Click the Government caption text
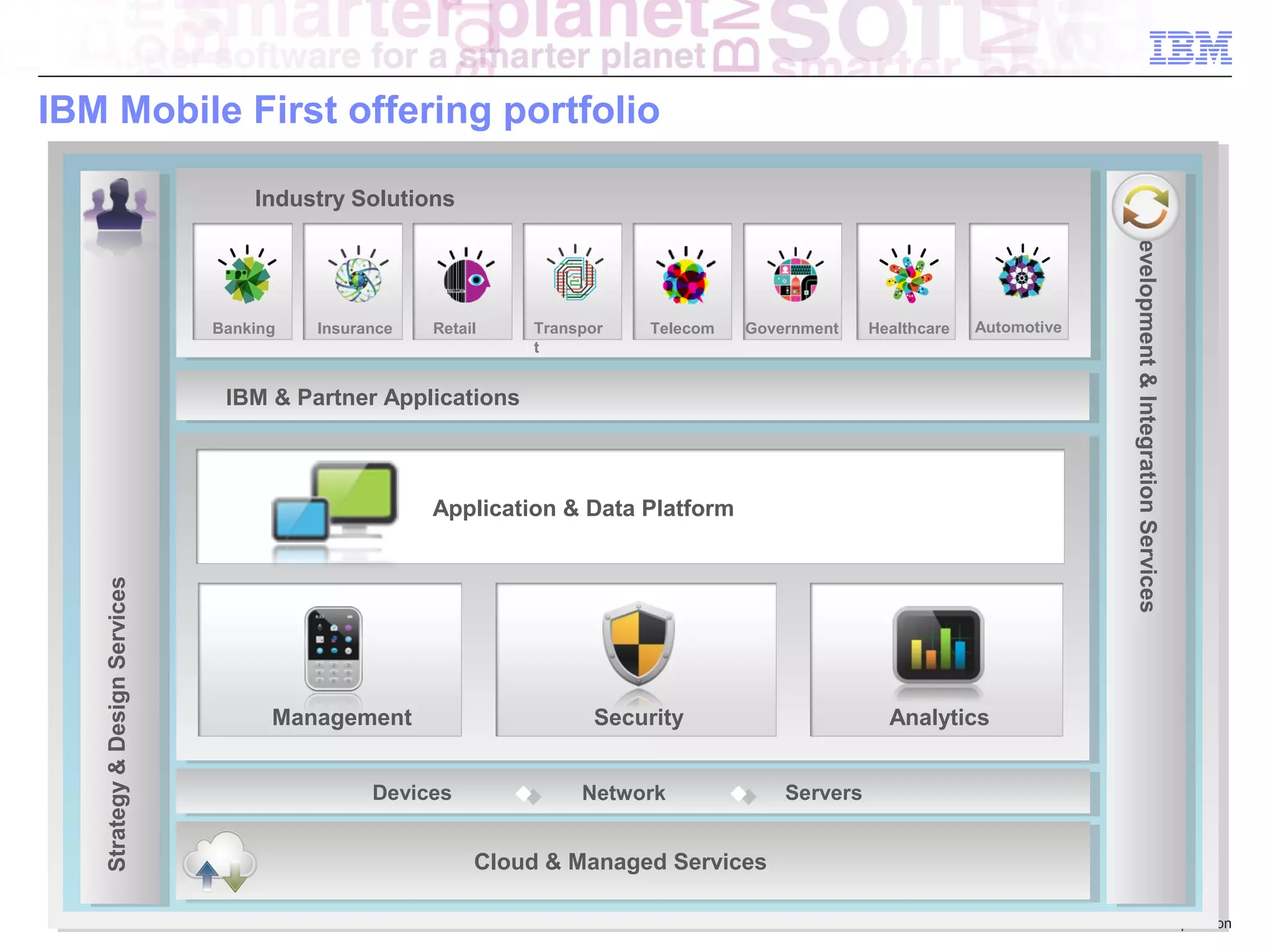The width and height of the screenshot is (1270, 952). (792, 328)
